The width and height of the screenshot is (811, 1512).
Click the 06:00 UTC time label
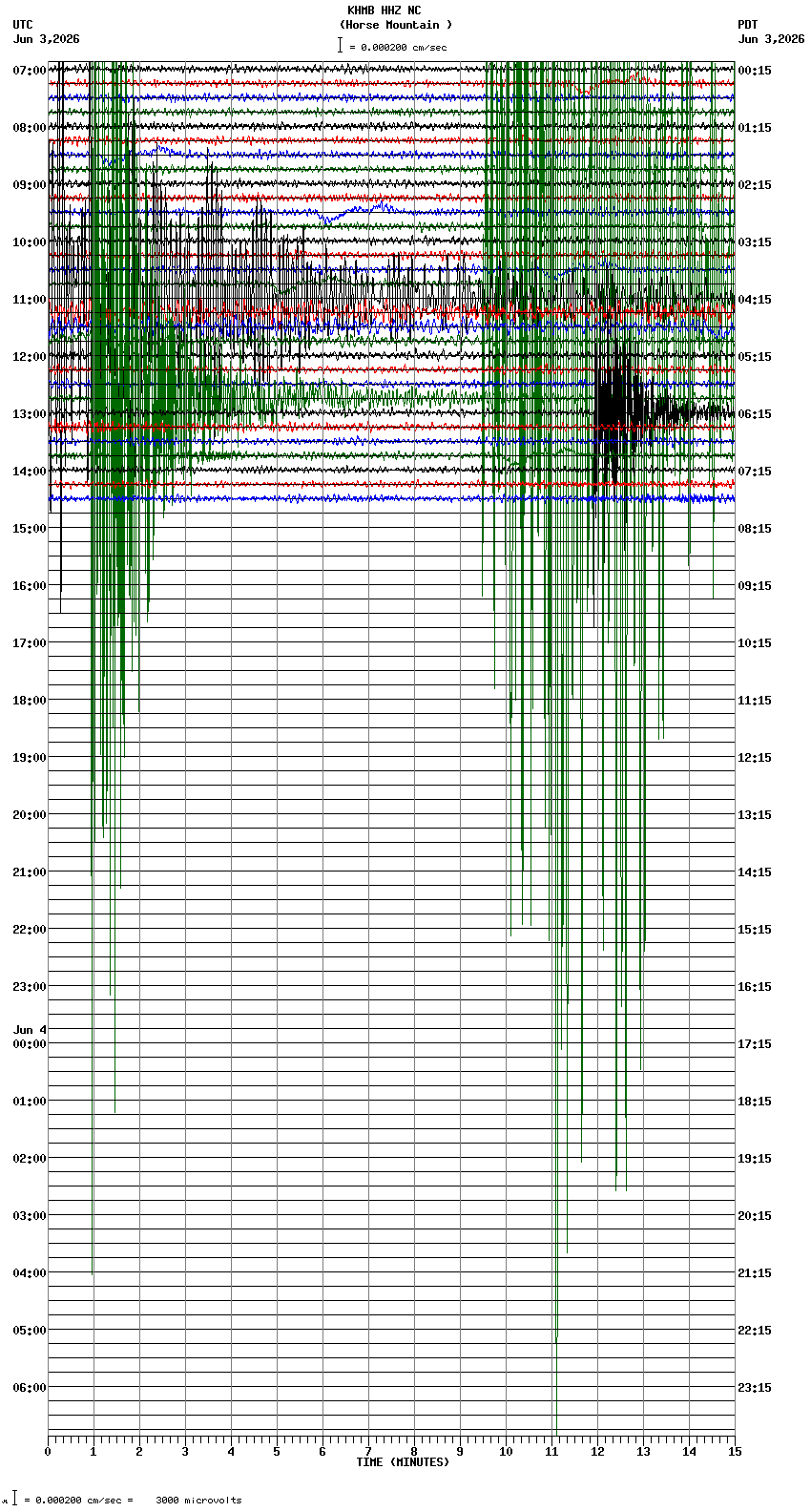pyautogui.click(x=30, y=1388)
